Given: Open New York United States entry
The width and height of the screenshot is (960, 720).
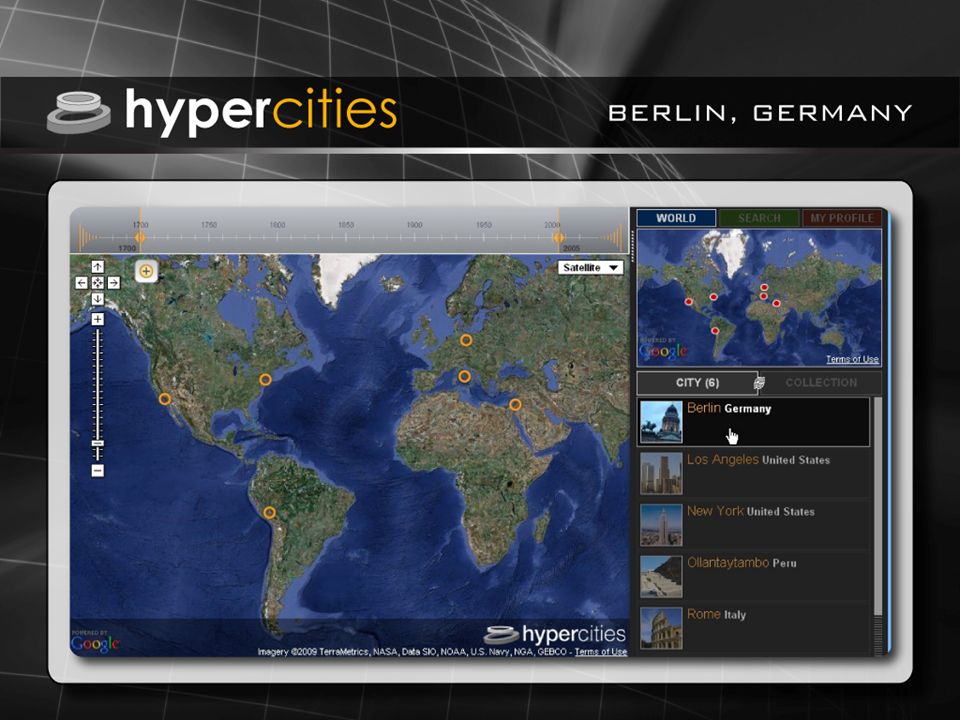Looking at the screenshot, I should [x=754, y=524].
